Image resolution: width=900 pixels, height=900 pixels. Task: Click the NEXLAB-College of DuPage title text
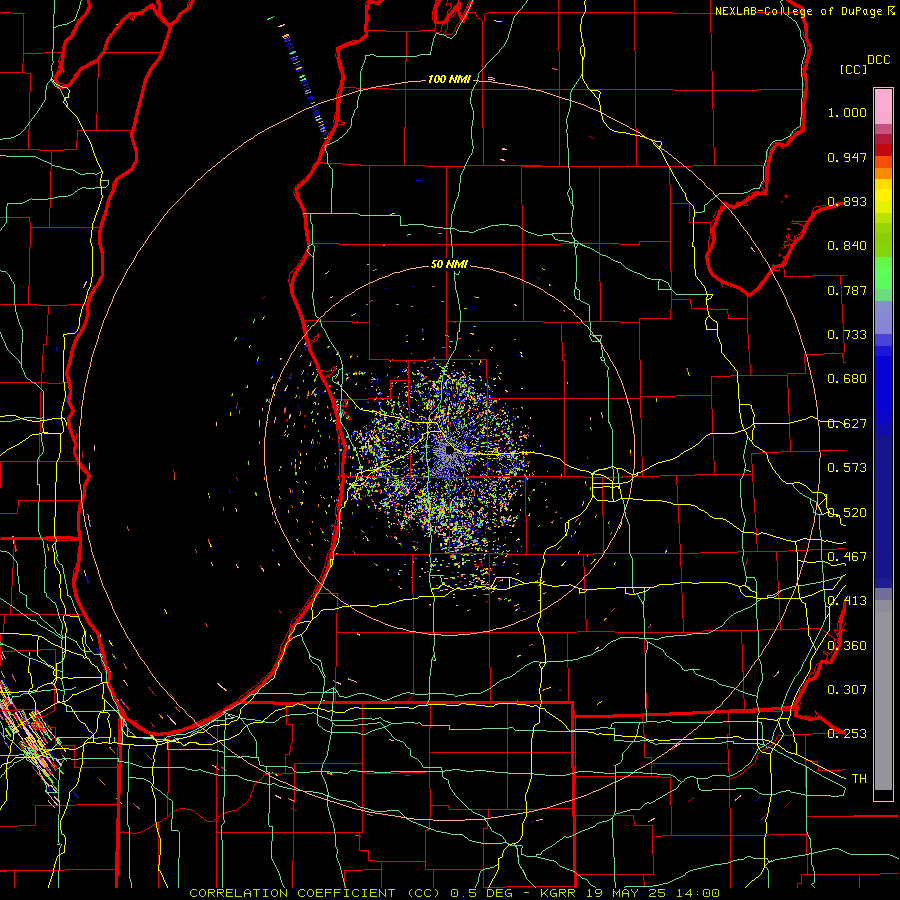(x=798, y=11)
